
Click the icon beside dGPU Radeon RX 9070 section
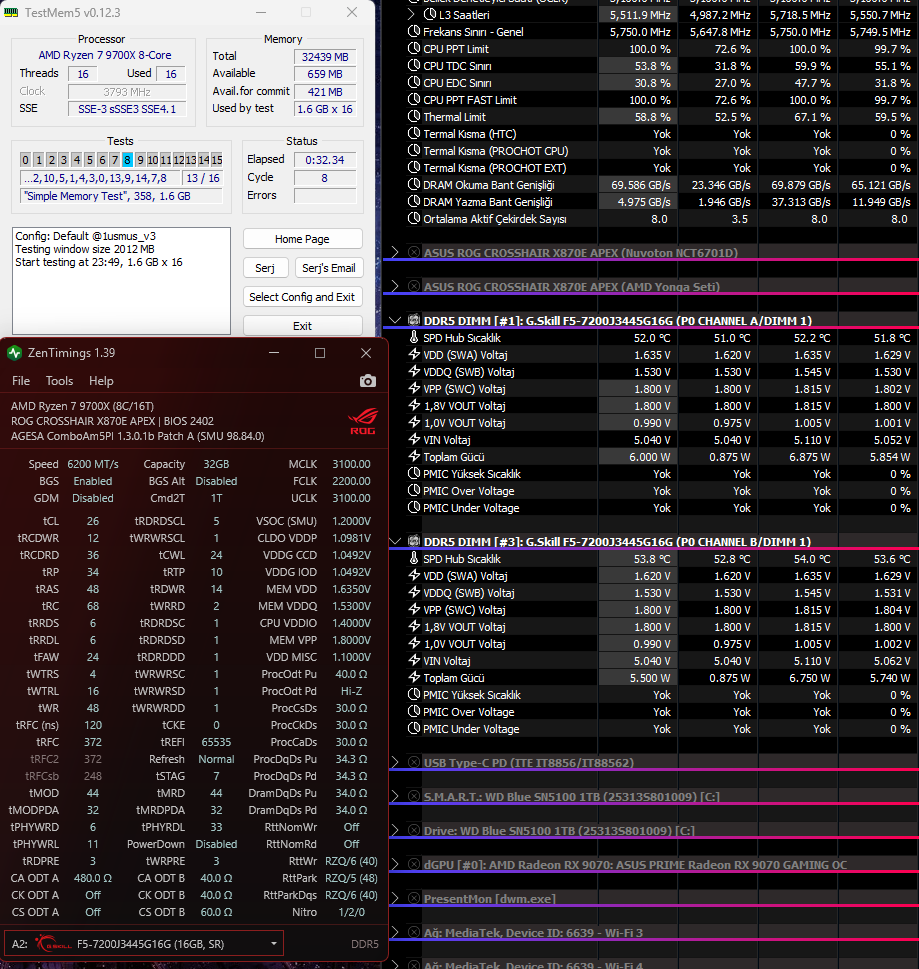414,864
